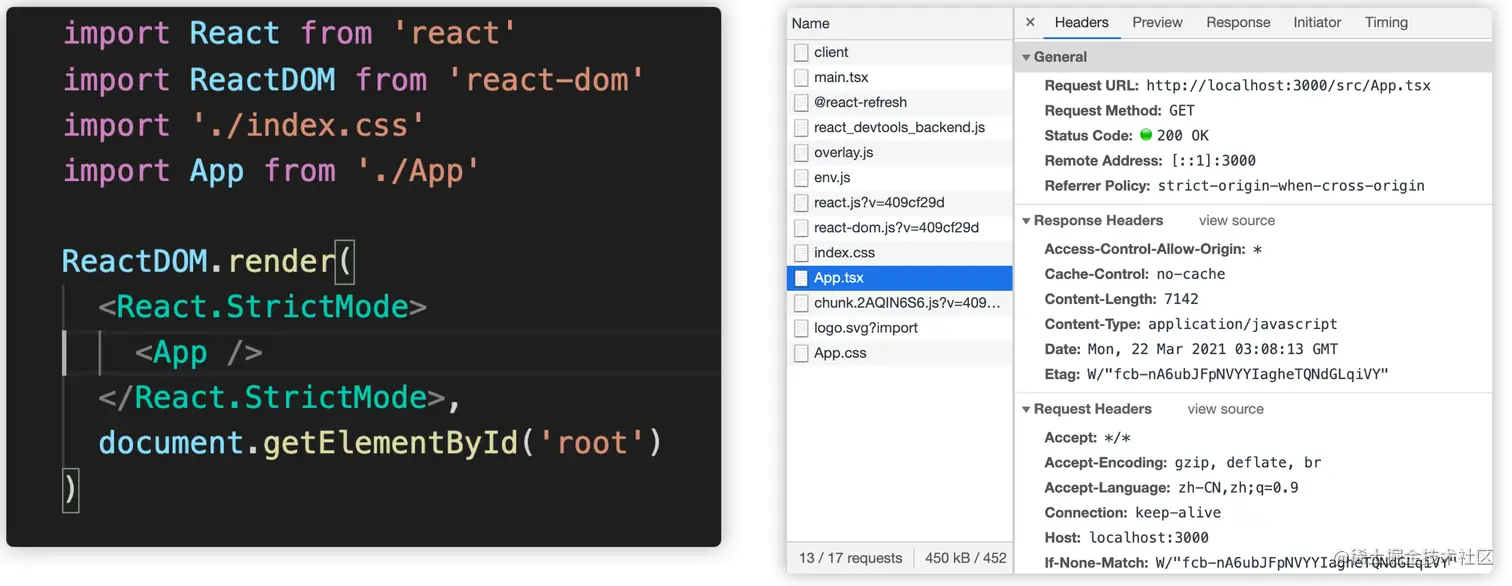Collapse the Request Headers section
Image resolution: width=1512 pixels, height=586 pixels.
pyautogui.click(x=1026, y=409)
